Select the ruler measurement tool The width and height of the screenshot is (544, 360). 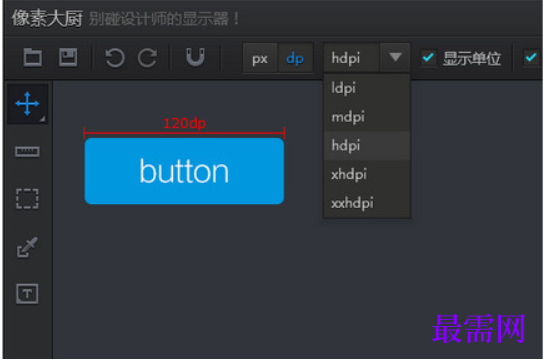click(x=27, y=152)
